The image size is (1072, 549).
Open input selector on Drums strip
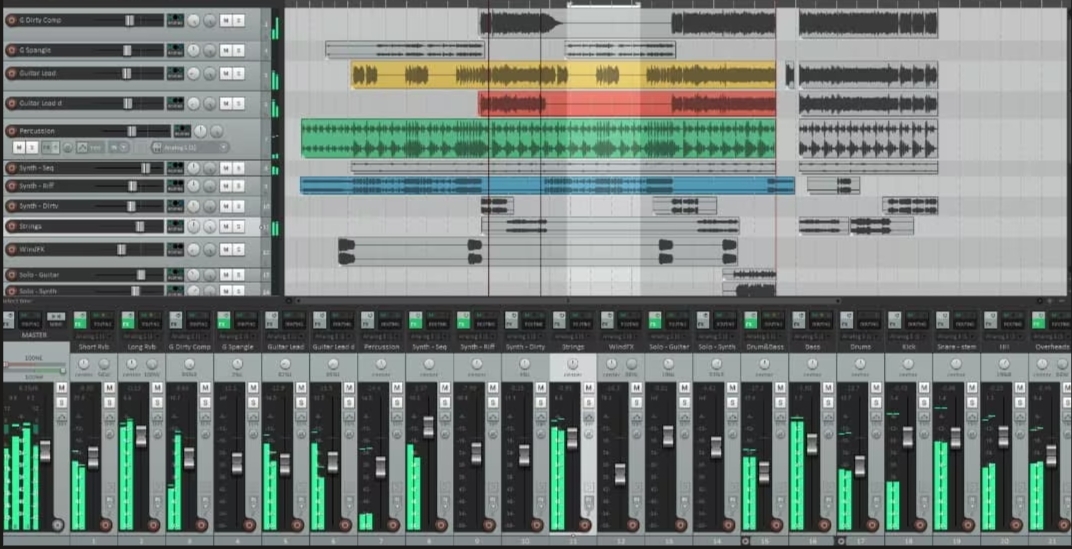tap(860, 336)
